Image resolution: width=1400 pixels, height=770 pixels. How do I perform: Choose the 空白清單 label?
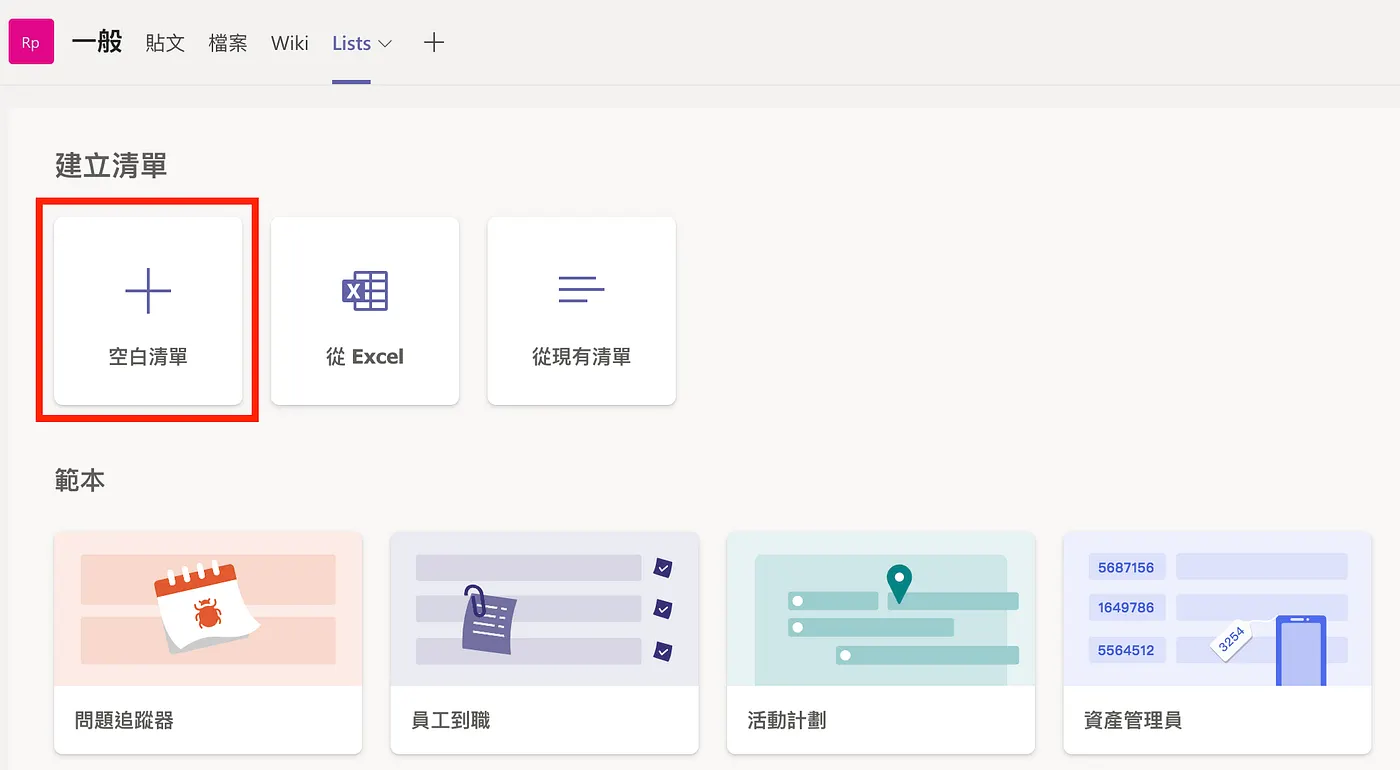pyautogui.click(x=148, y=357)
